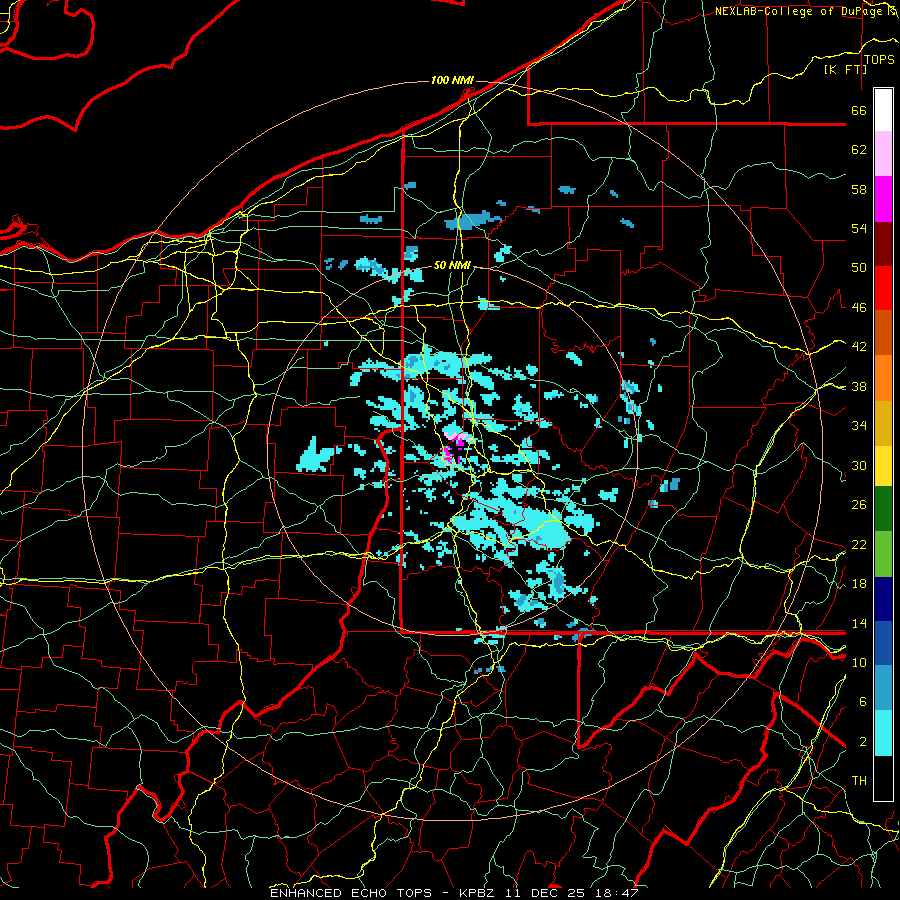Pick the light blue legend swatch

point(883,688)
